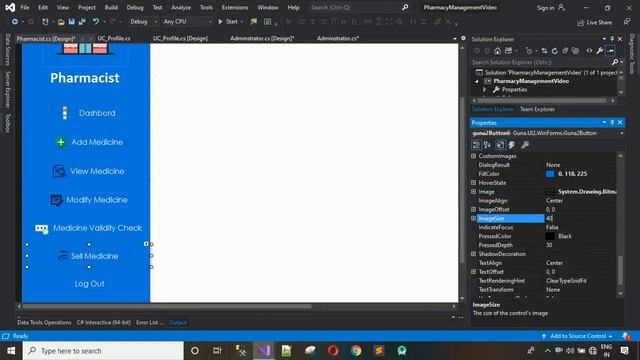Expand Properties node in Solution Explorer

484,89
